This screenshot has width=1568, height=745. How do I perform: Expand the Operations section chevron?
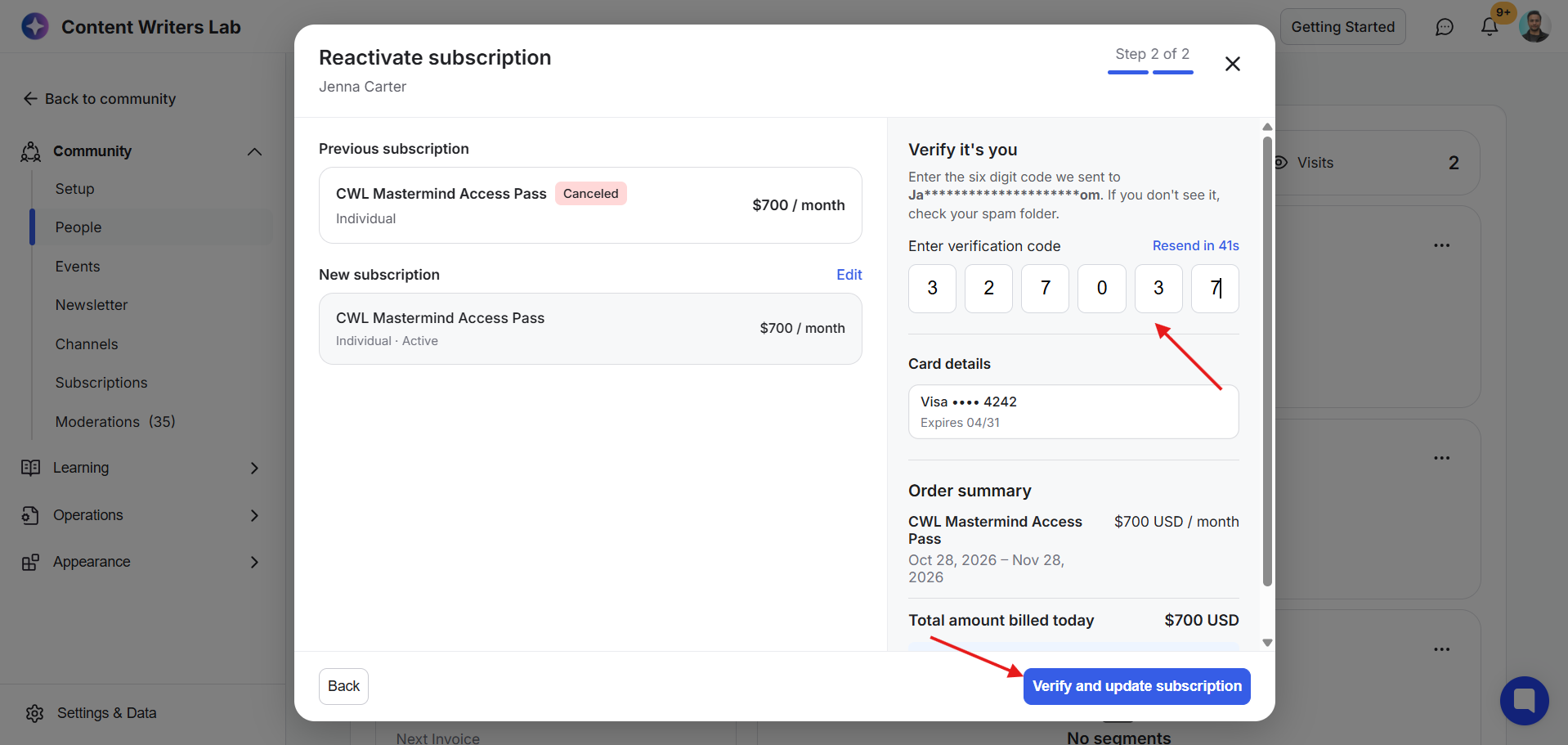[x=254, y=515]
